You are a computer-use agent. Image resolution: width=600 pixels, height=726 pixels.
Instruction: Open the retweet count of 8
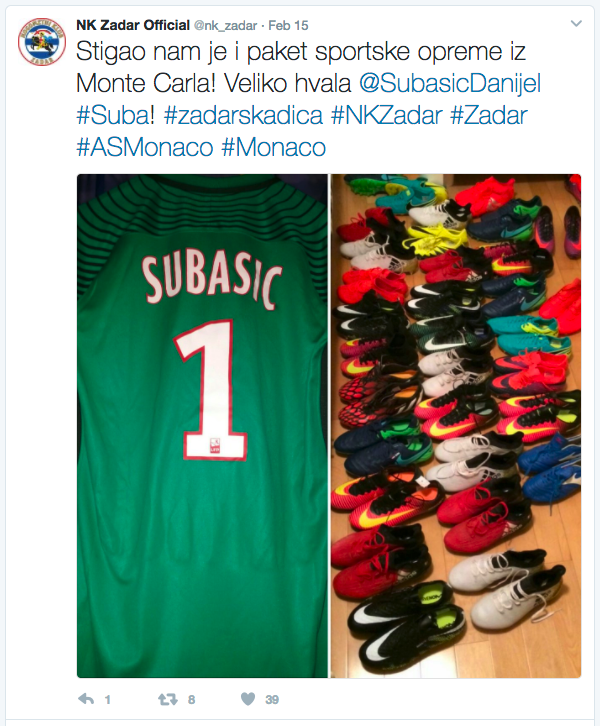(x=191, y=700)
